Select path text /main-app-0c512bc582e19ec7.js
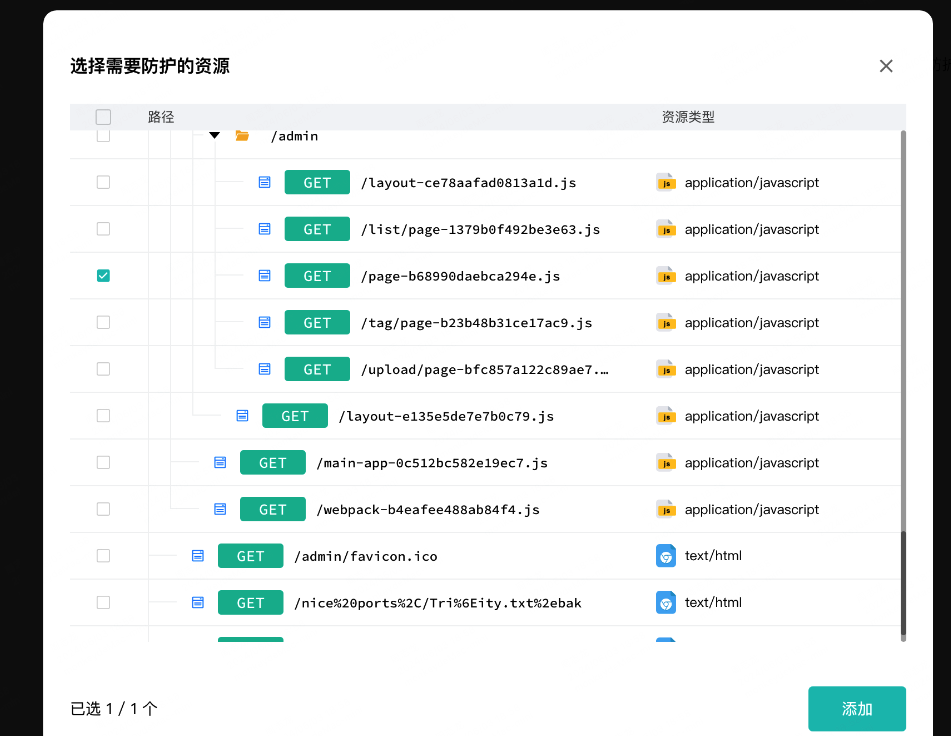 (x=432, y=463)
